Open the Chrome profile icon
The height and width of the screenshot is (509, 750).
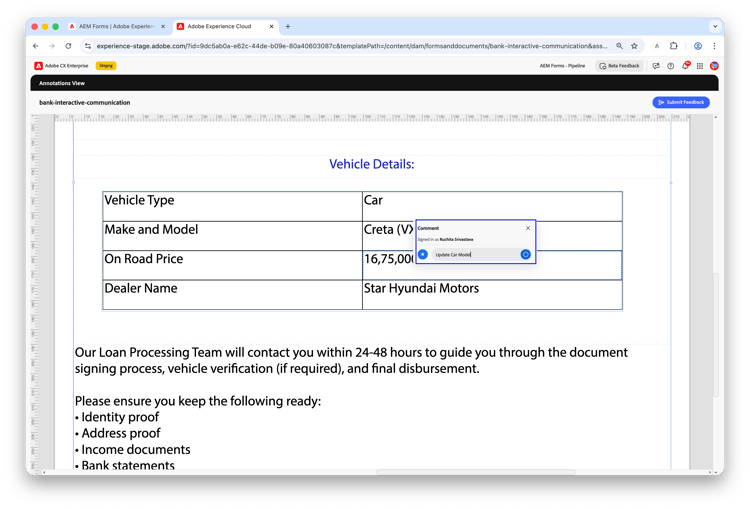(698, 46)
